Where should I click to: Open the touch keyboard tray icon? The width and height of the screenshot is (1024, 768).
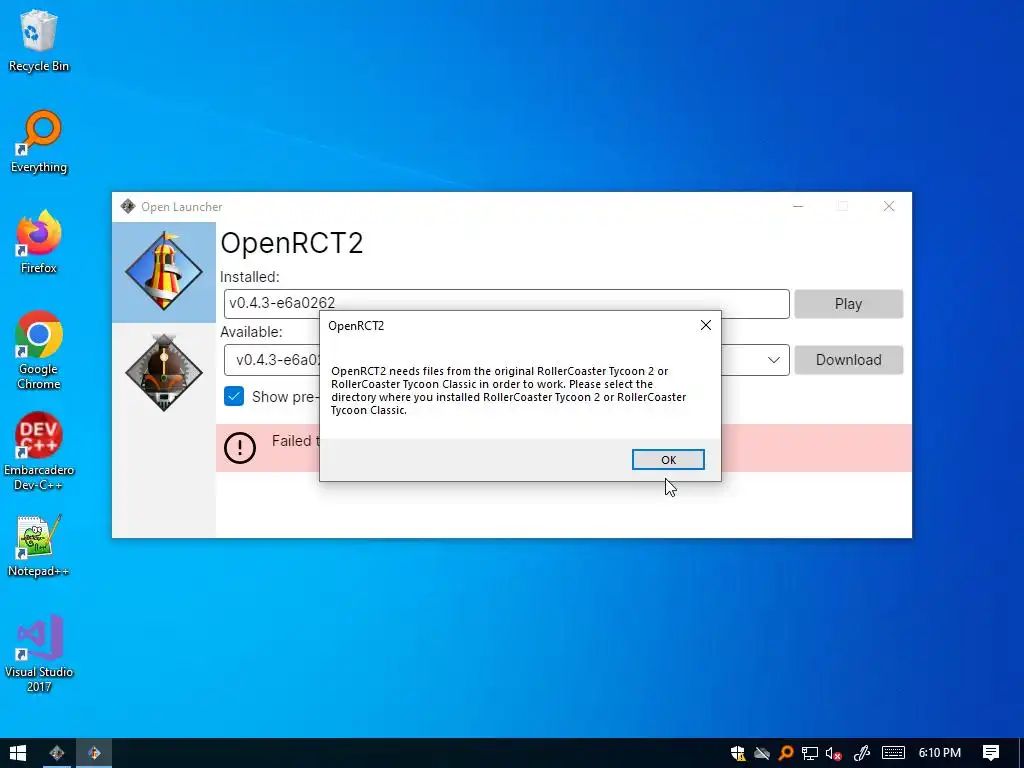point(893,753)
